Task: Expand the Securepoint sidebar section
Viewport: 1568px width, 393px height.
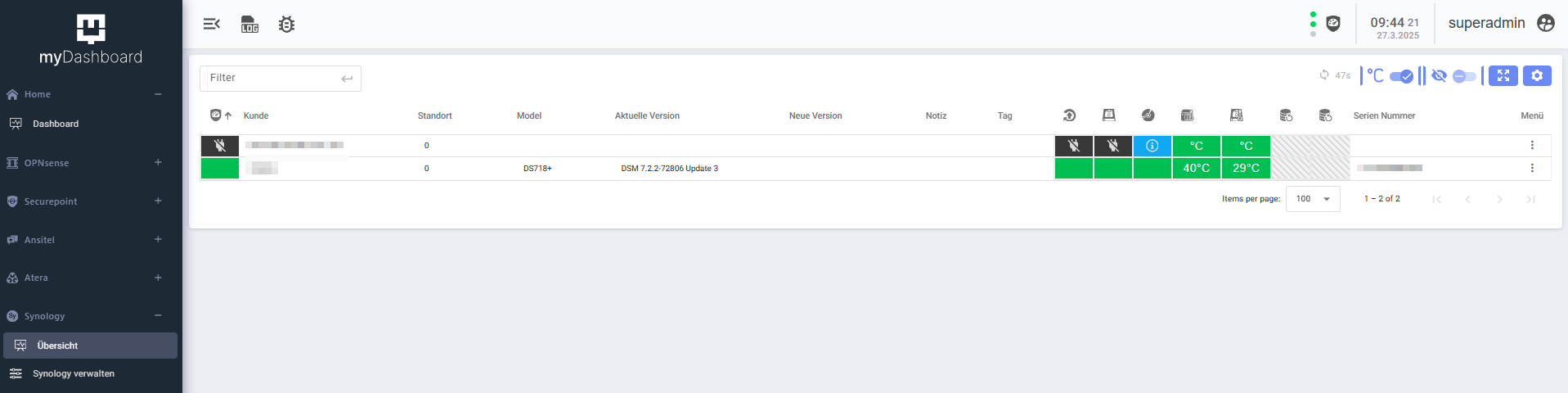Action: click(x=158, y=201)
